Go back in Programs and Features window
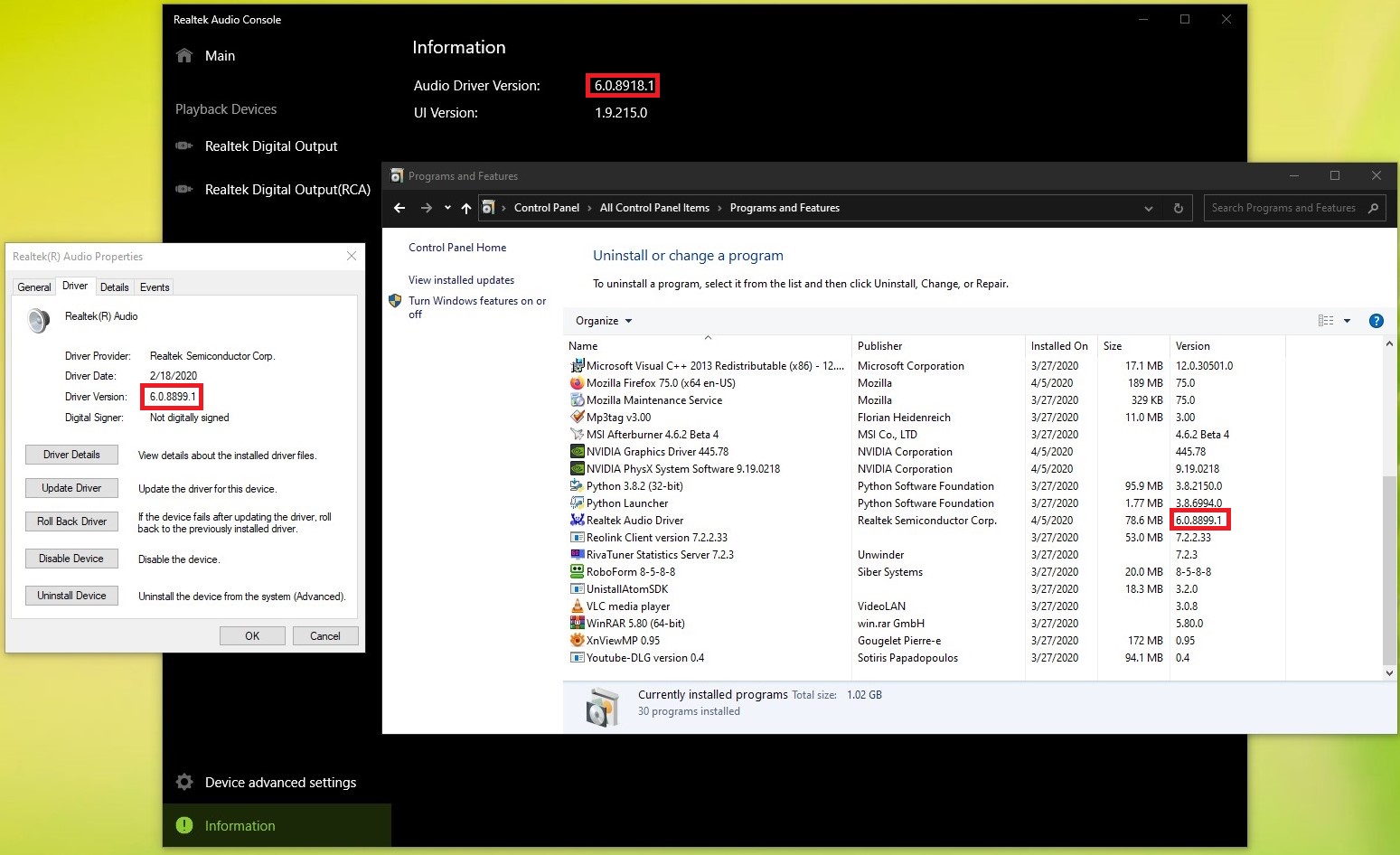 coord(399,208)
